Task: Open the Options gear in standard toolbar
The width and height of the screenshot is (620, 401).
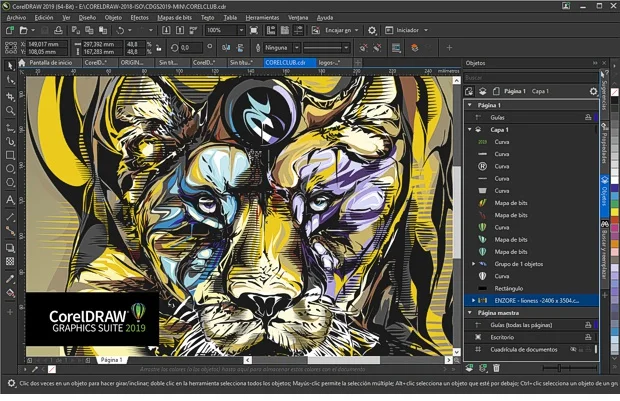Action: coord(372,30)
